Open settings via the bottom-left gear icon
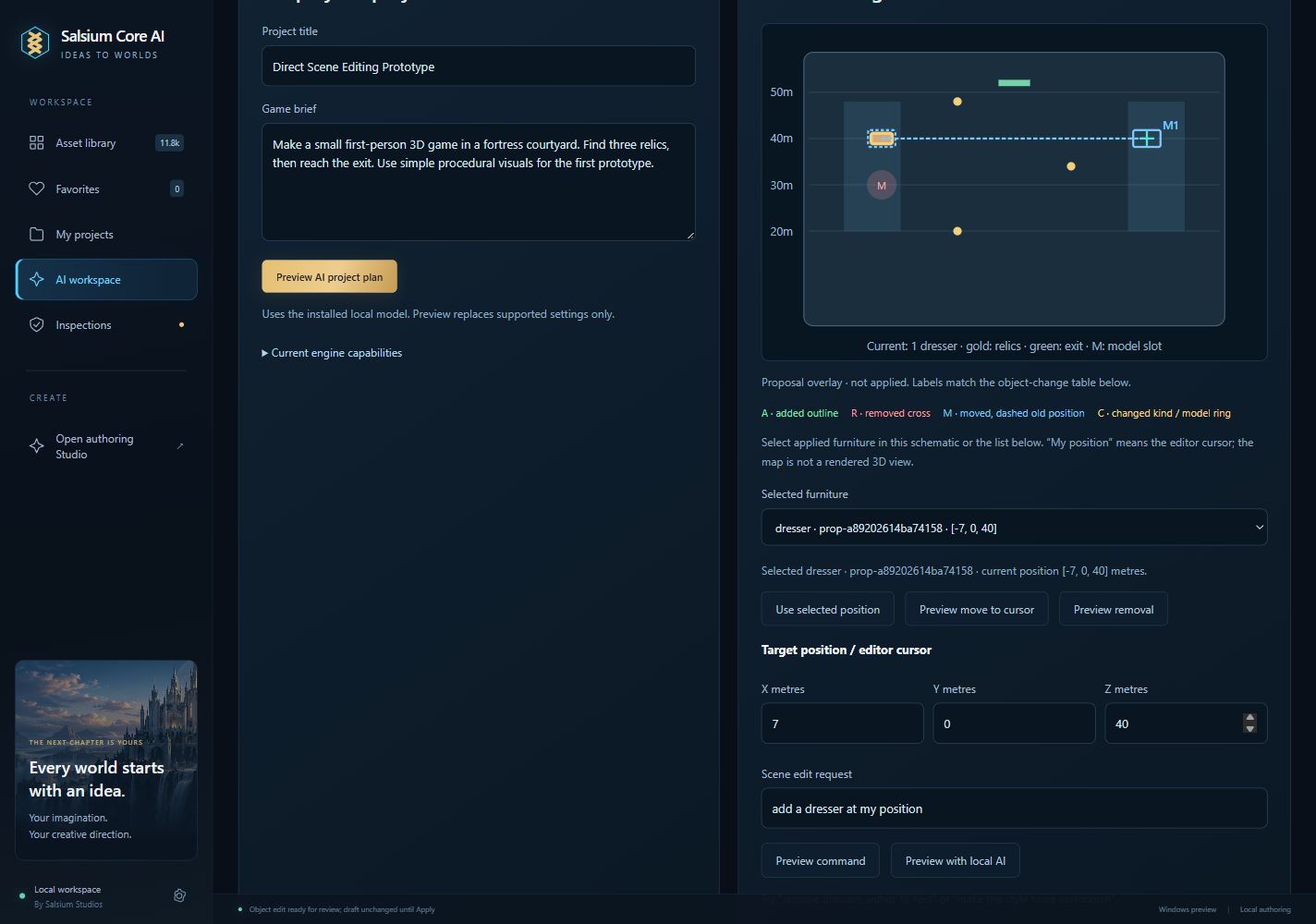The height and width of the screenshot is (924, 1316). [180, 895]
